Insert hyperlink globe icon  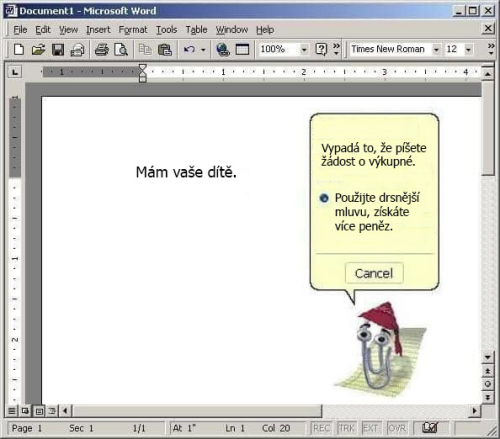point(223,50)
